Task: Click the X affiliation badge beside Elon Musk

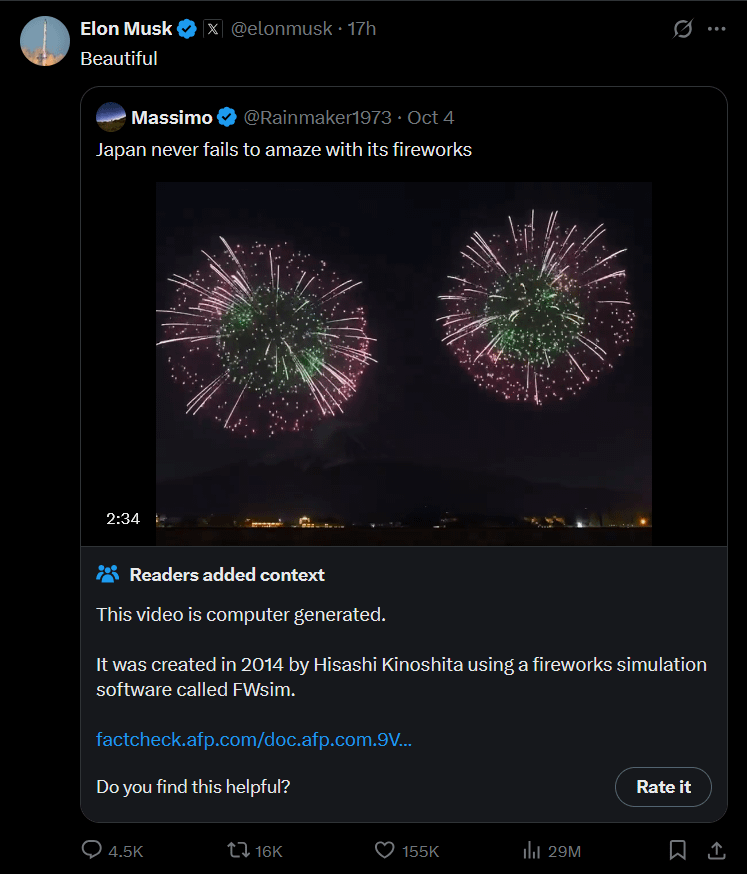Action: 213,29
